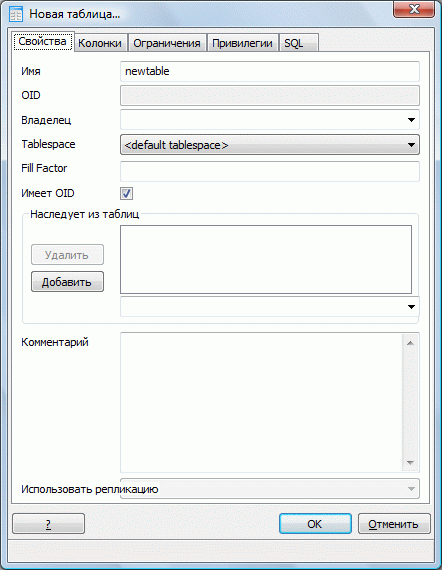This screenshot has width=442, height=570.
Task: Toggle the Имеет OID checkbox
Action: click(126, 193)
